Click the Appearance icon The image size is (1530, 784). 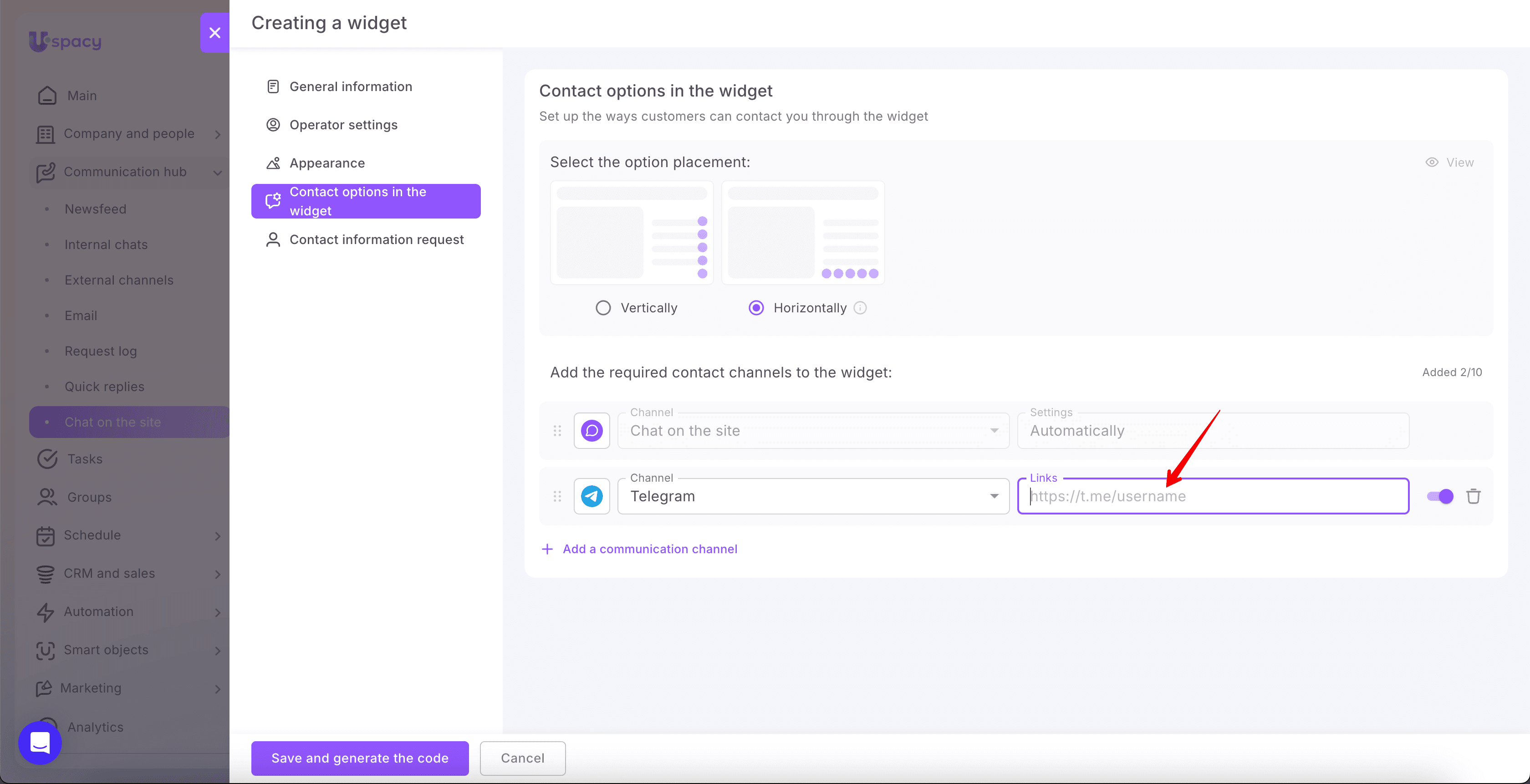[x=273, y=163]
